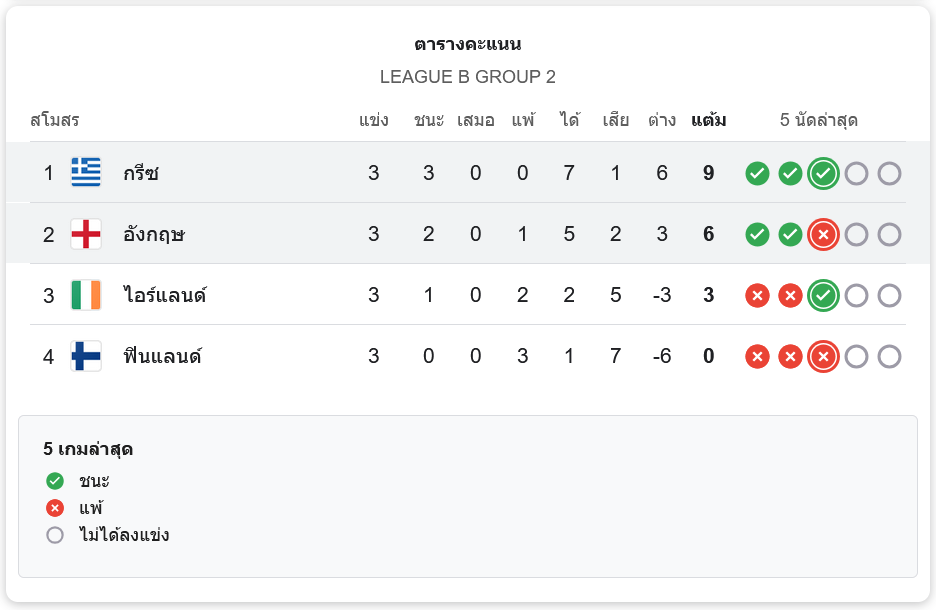The image size is (936, 610).
Task: Click Ireland's first loss result icon
Action: [x=757, y=295]
